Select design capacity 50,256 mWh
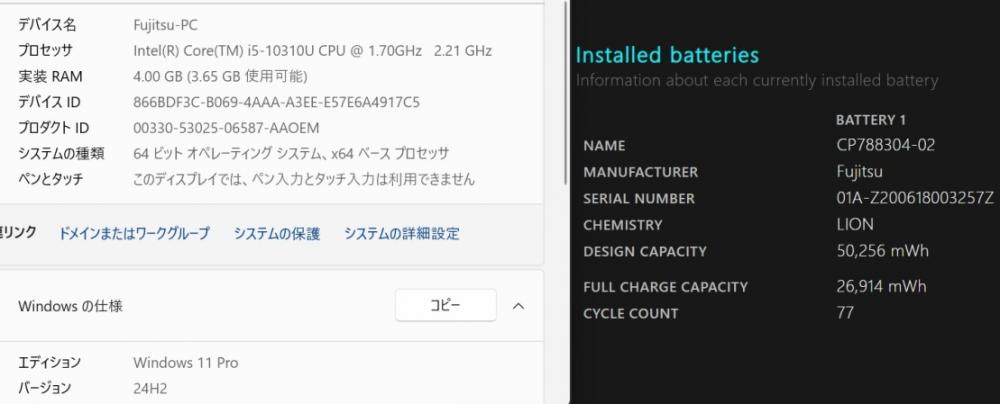Image resolution: width=1000 pixels, height=404 pixels. [x=883, y=251]
